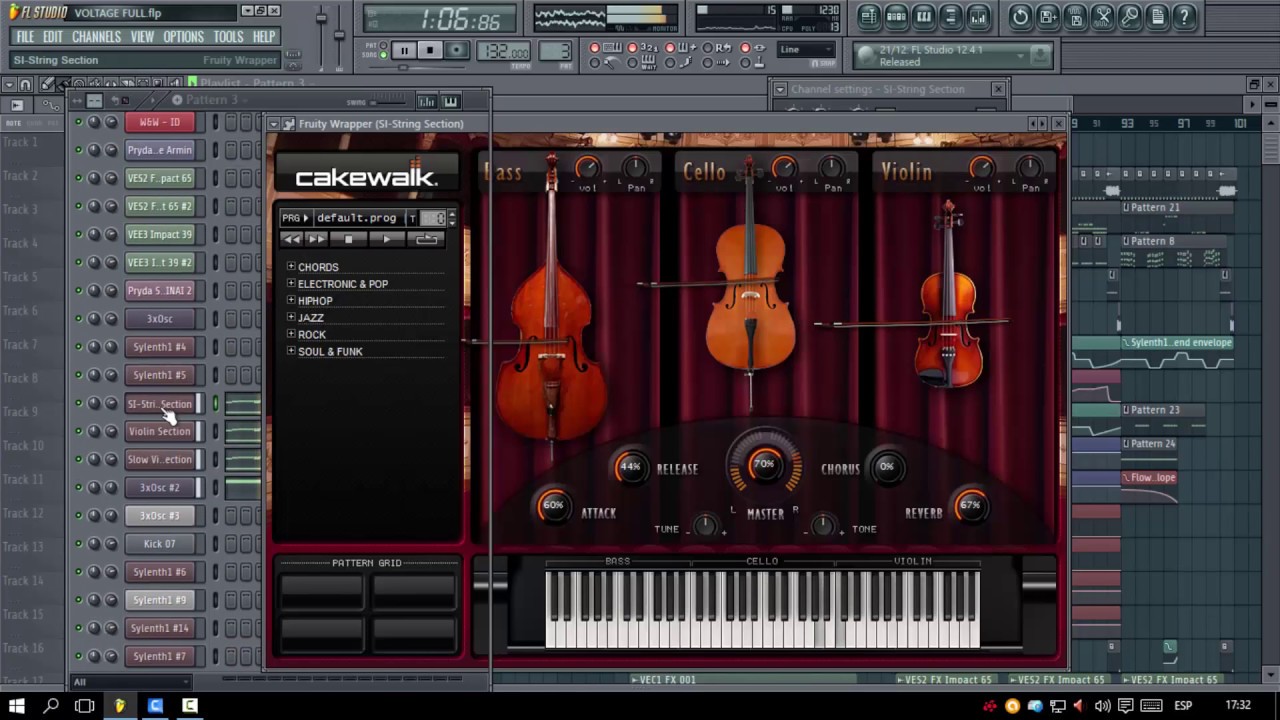This screenshot has width=1280, height=720.
Task: Click the REVERB knob at 67%
Action: (970, 506)
